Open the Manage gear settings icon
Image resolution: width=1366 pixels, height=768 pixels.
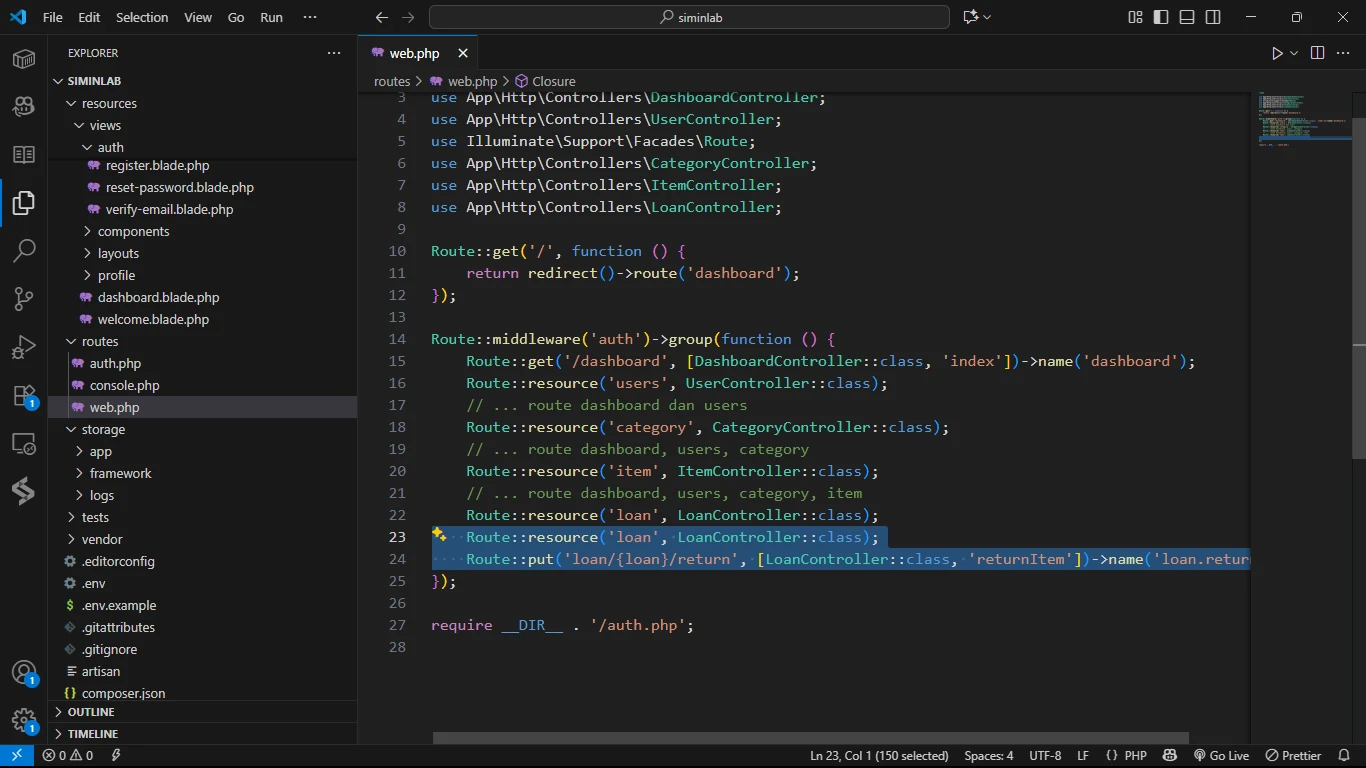point(24,720)
